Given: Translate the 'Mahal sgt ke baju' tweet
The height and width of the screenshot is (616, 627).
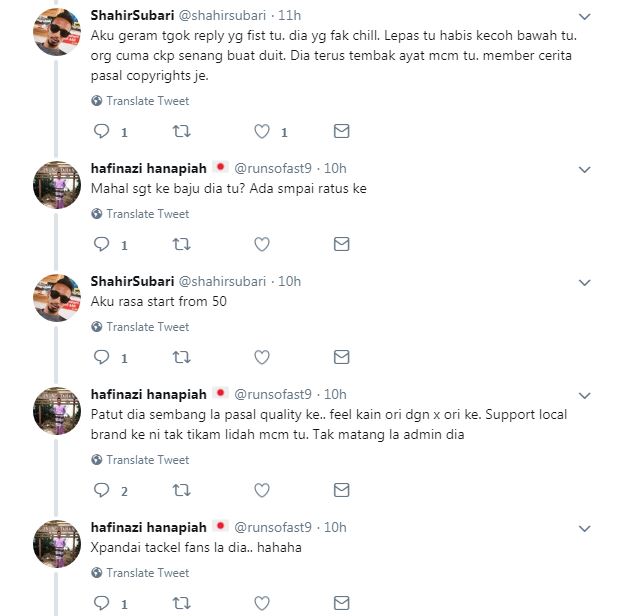Looking at the screenshot, I should [x=147, y=214].
